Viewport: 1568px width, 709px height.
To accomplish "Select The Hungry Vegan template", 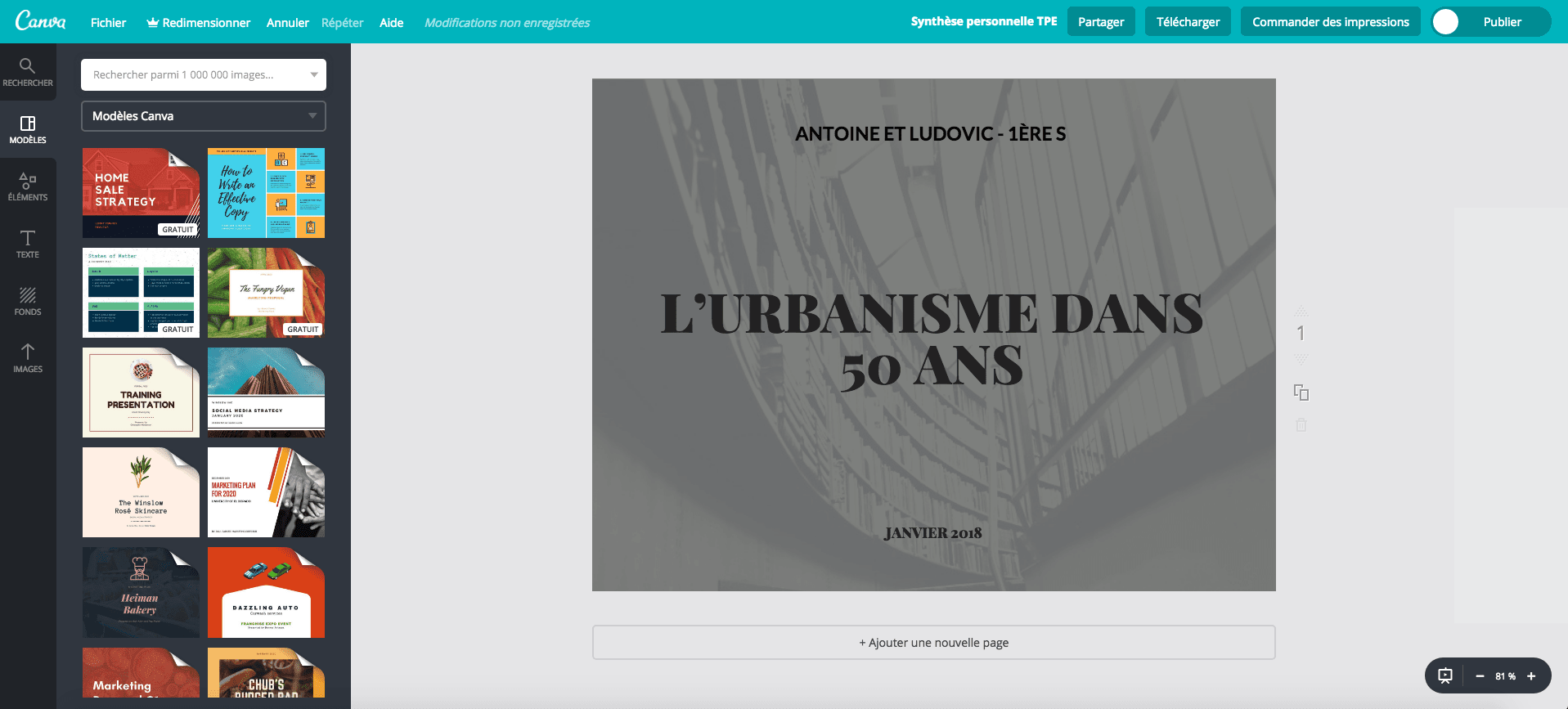I will [x=266, y=293].
